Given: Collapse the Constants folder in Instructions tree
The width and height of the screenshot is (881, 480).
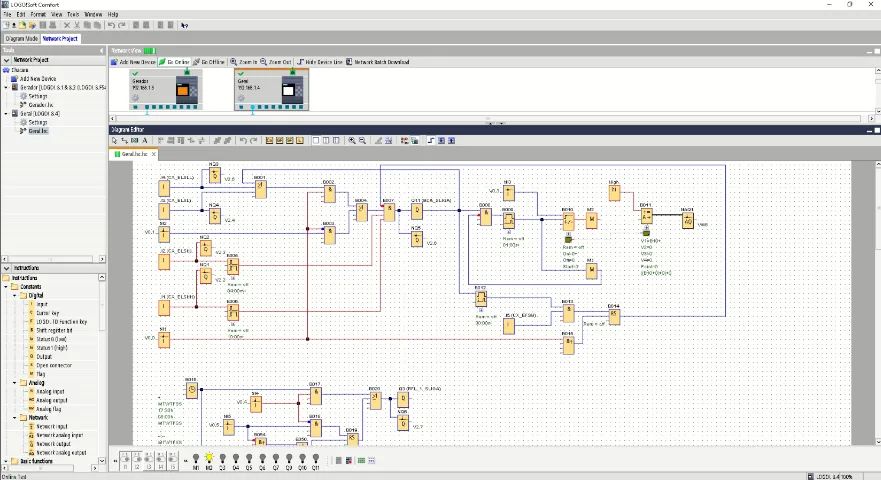Looking at the screenshot, I should click(x=6, y=287).
